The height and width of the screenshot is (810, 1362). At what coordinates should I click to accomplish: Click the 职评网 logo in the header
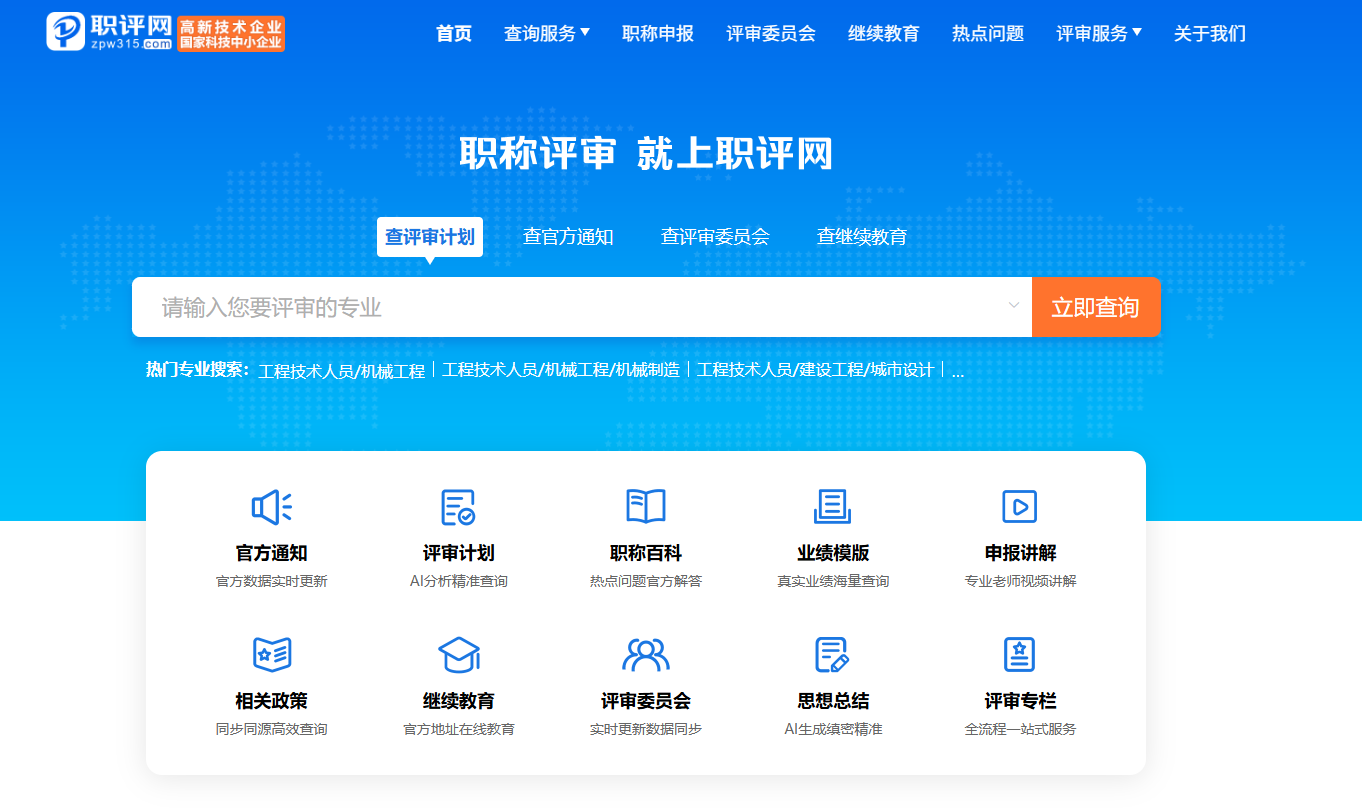pos(110,32)
